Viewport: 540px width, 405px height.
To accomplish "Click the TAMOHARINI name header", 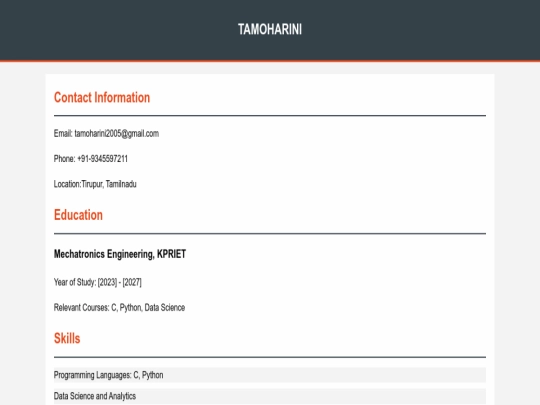I will (270, 29).
